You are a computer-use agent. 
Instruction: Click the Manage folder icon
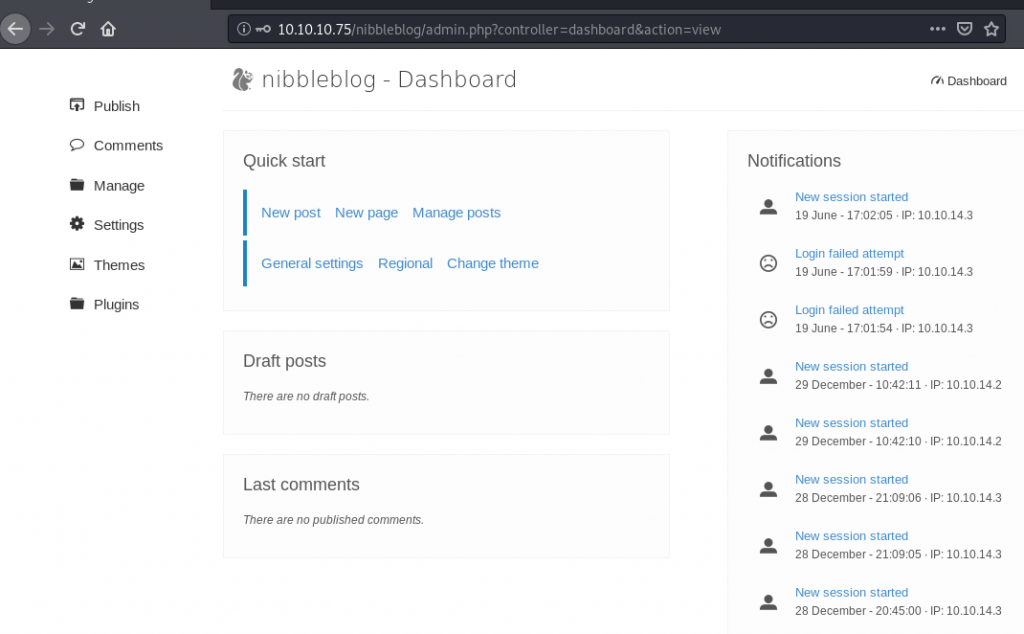pos(77,185)
